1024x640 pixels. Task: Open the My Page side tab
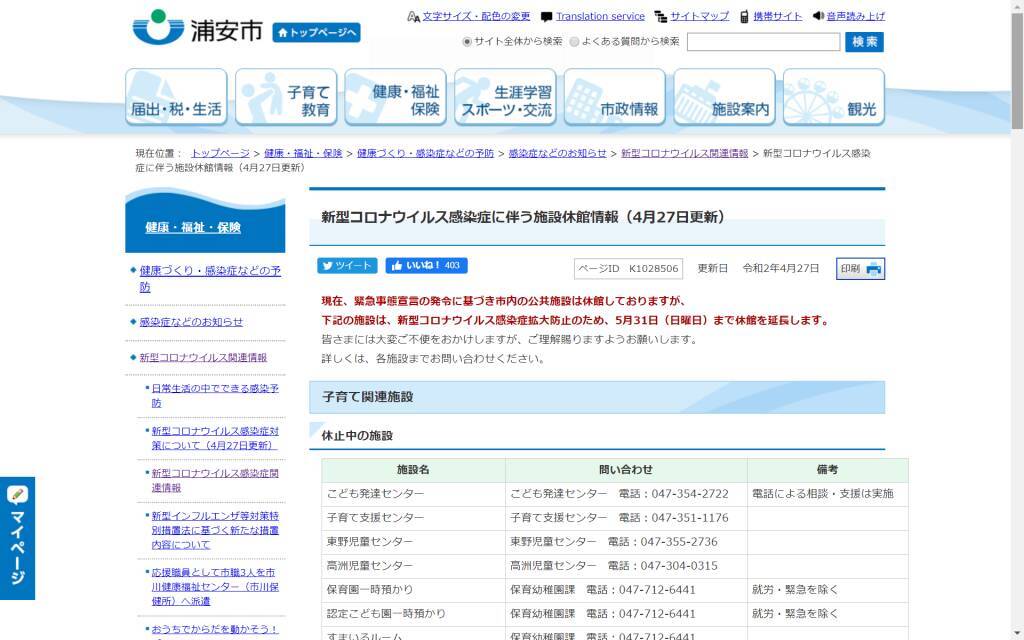(x=17, y=538)
